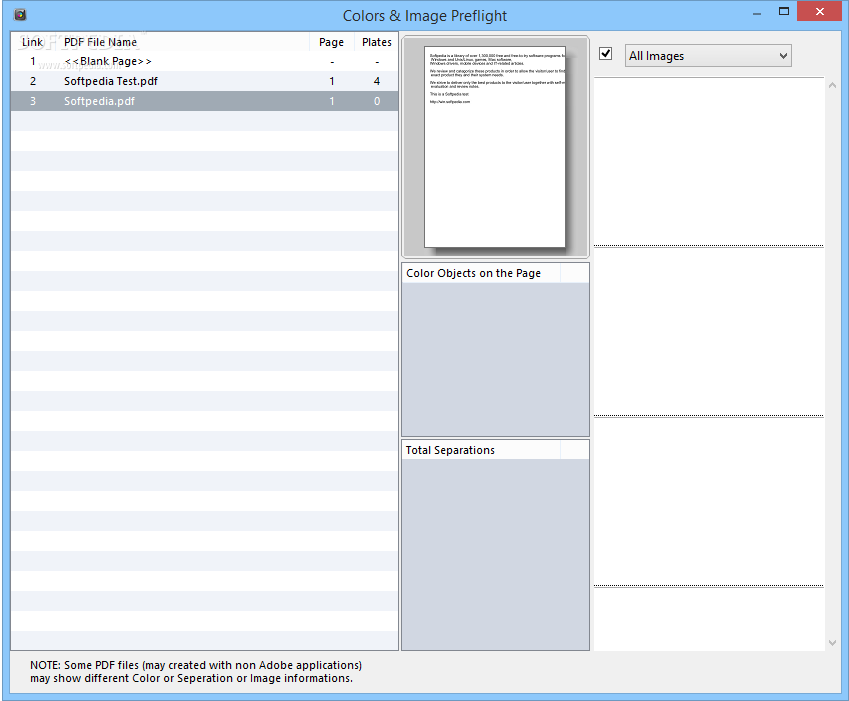Screen dimensions: 849x701
Task: Click the app icon in the title bar
Action: [x=20, y=15]
